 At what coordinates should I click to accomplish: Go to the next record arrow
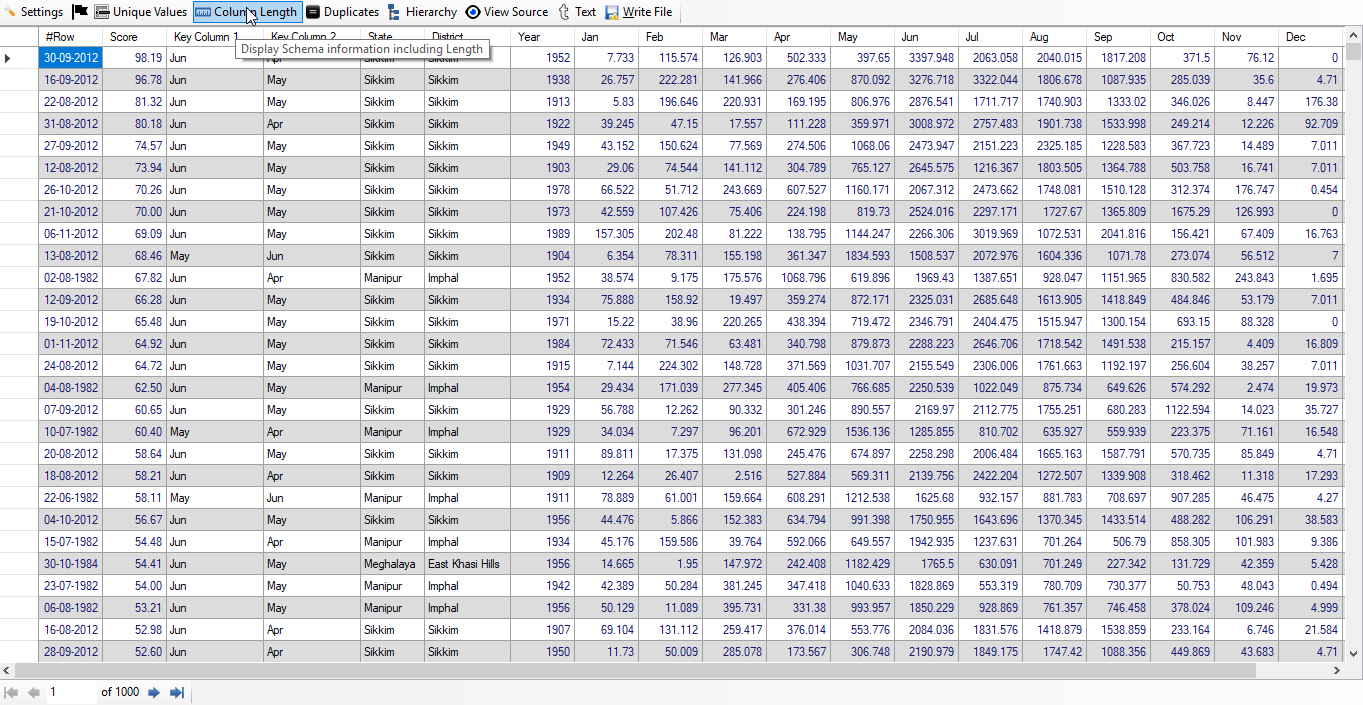(154, 692)
